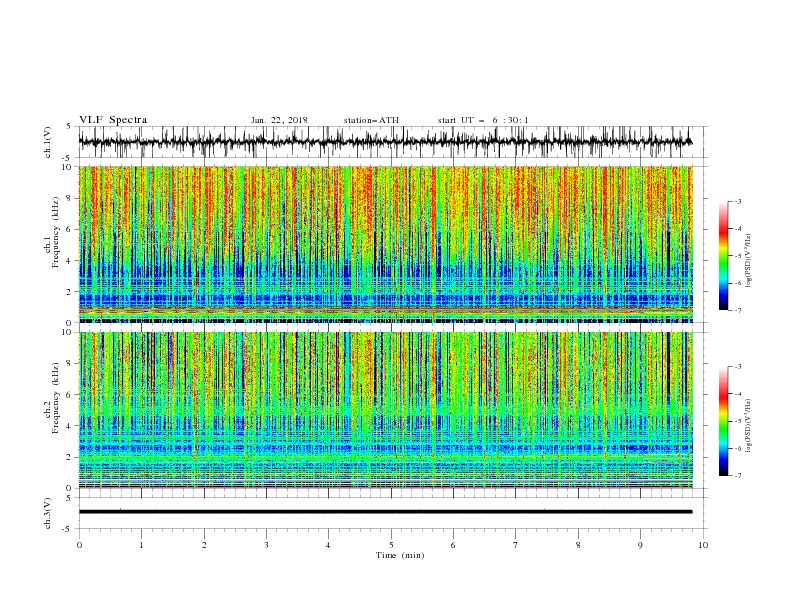Click the "VLF Spectra" plot title
The width and height of the screenshot is (792, 612).
coord(113,120)
